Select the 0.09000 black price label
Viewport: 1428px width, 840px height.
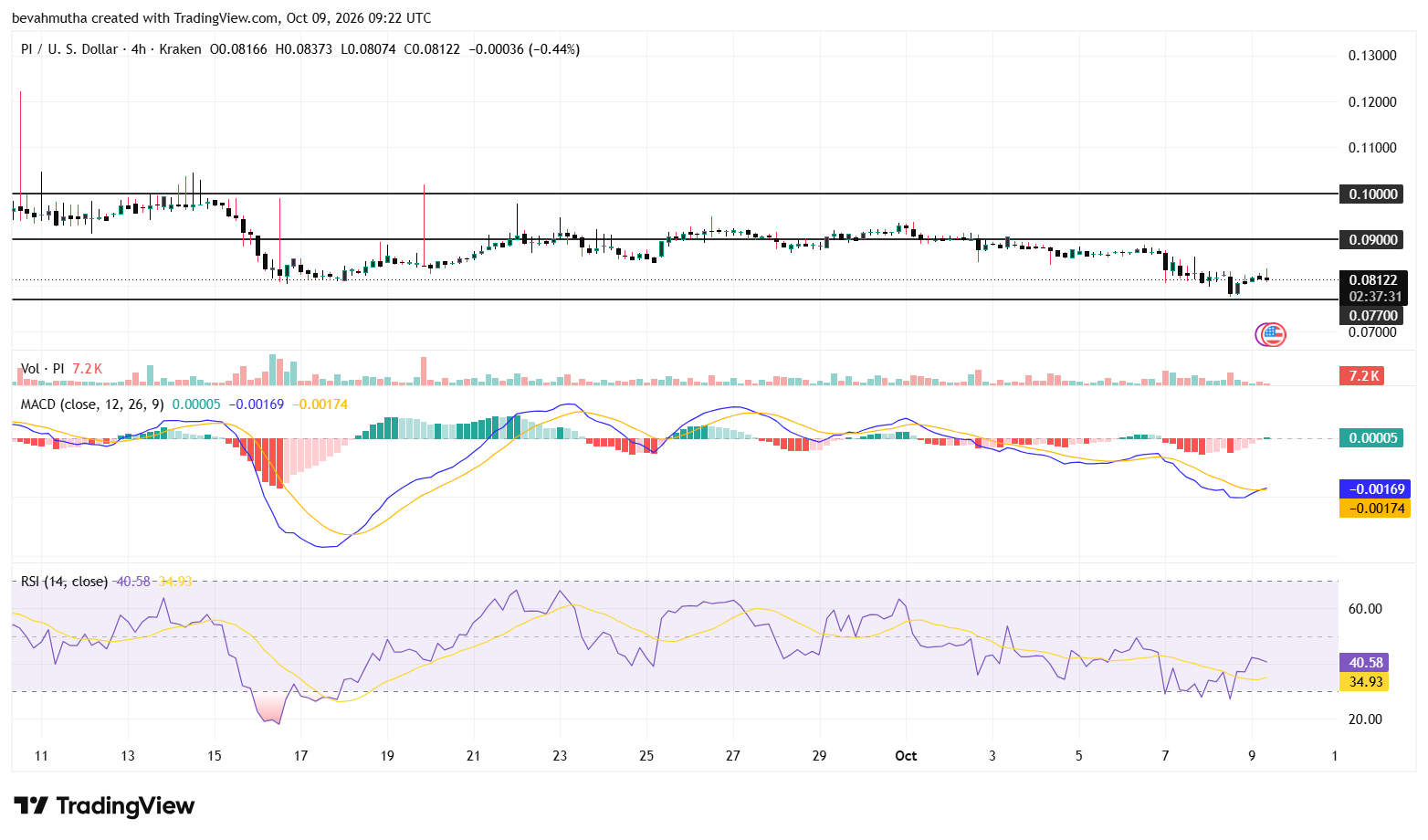[1371, 239]
